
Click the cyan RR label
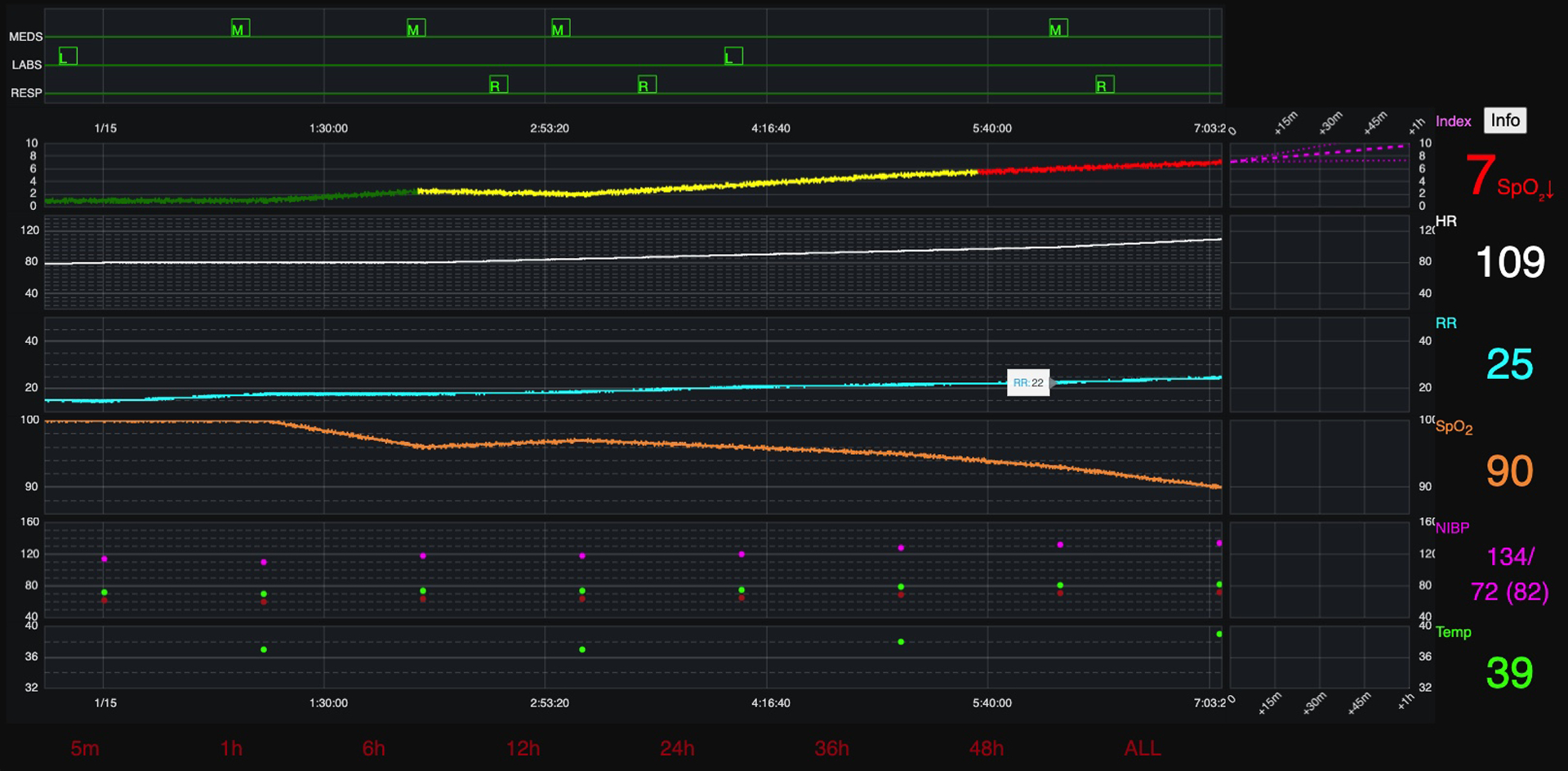click(x=1445, y=323)
